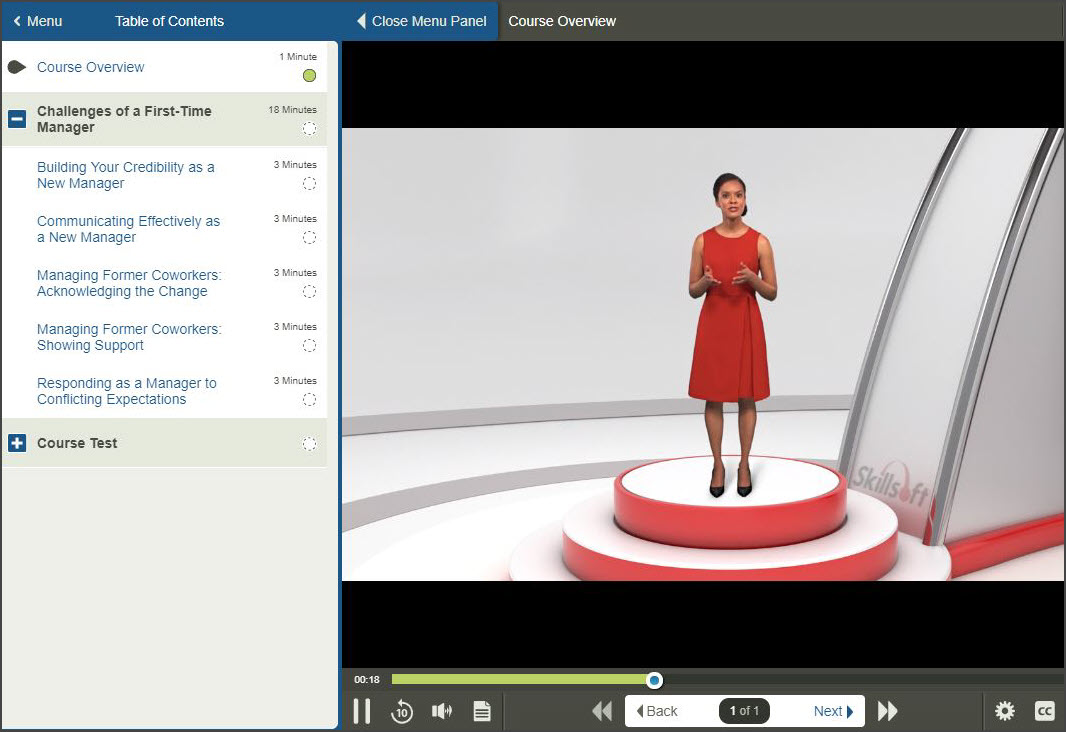
Task: Click the double-arrow fast-forward icon
Action: [x=888, y=711]
